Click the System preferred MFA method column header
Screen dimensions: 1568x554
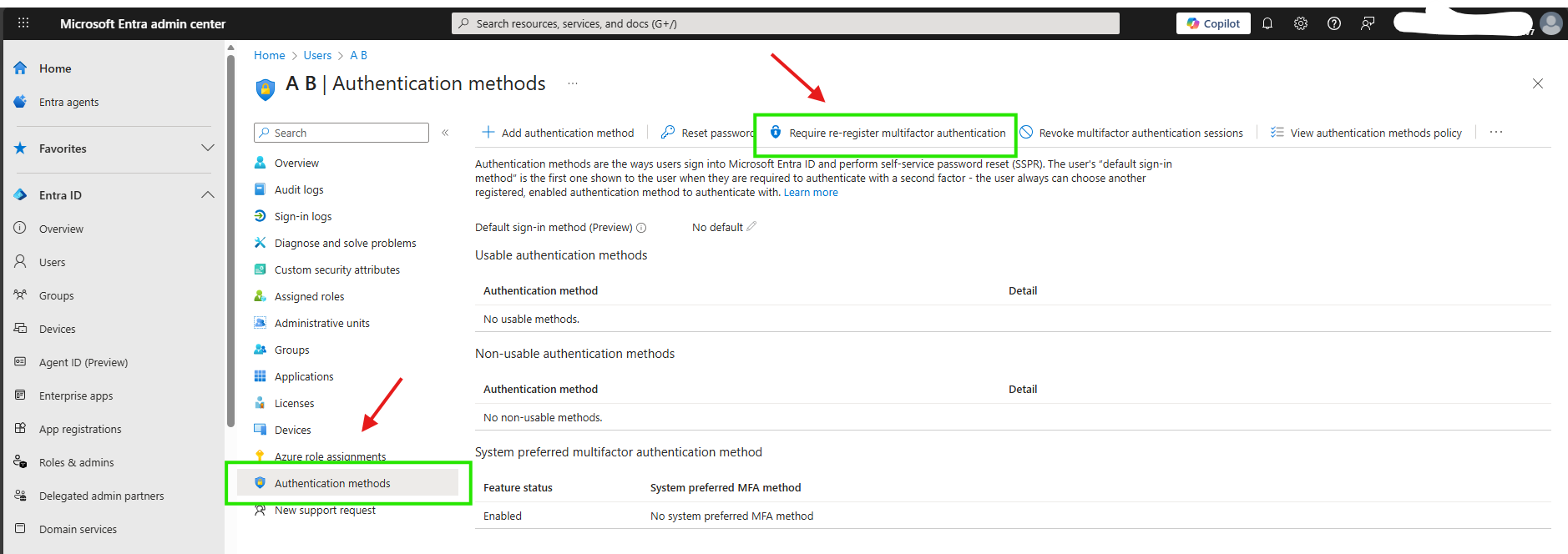(x=726, y=488)
